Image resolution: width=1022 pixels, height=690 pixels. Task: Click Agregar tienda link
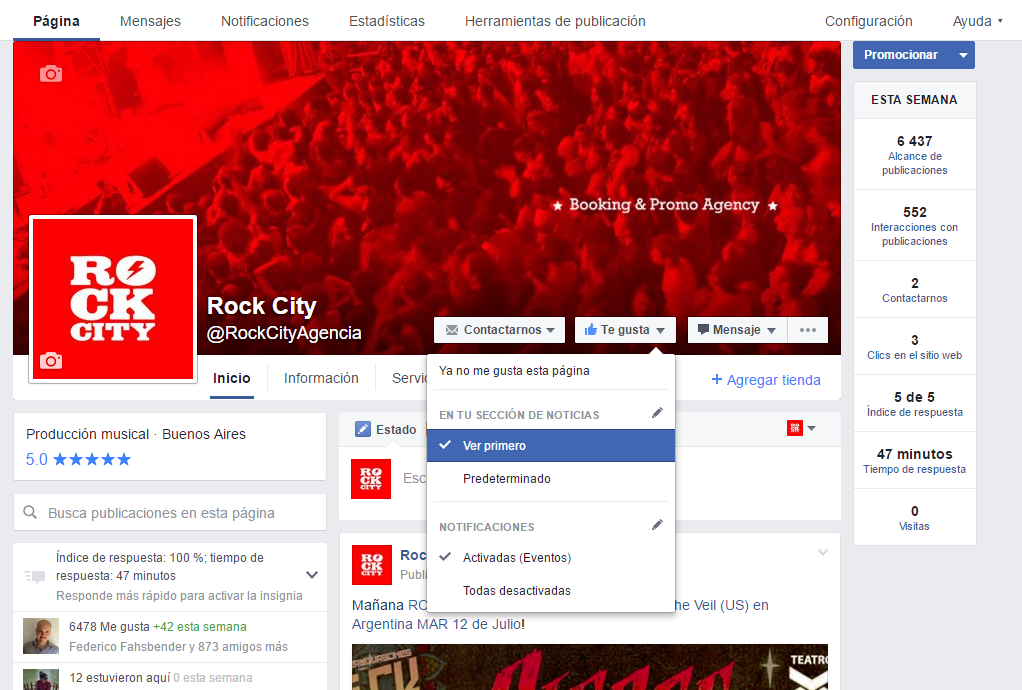point(766,380)
